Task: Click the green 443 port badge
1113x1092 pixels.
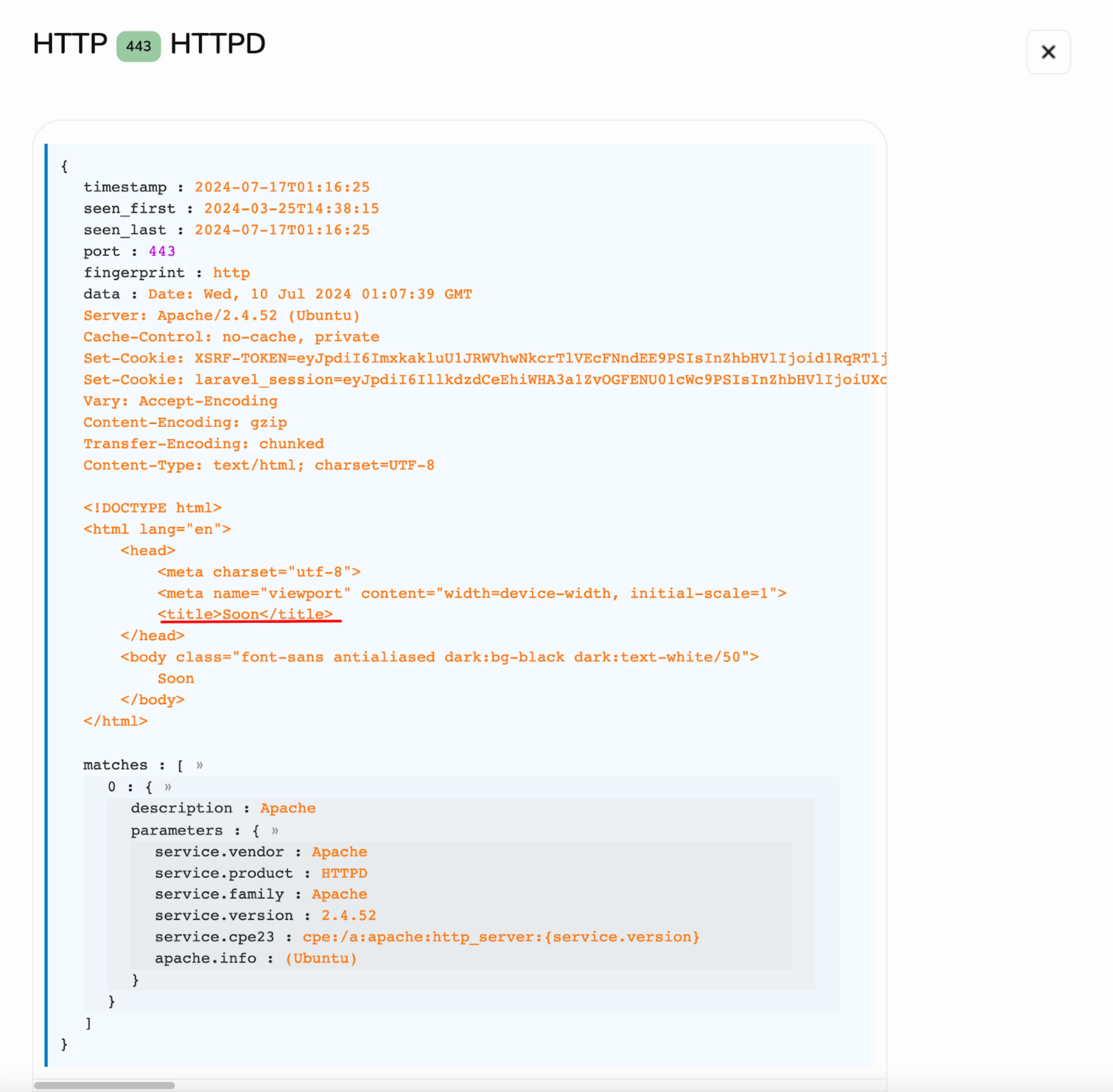Action: [138, 46]
